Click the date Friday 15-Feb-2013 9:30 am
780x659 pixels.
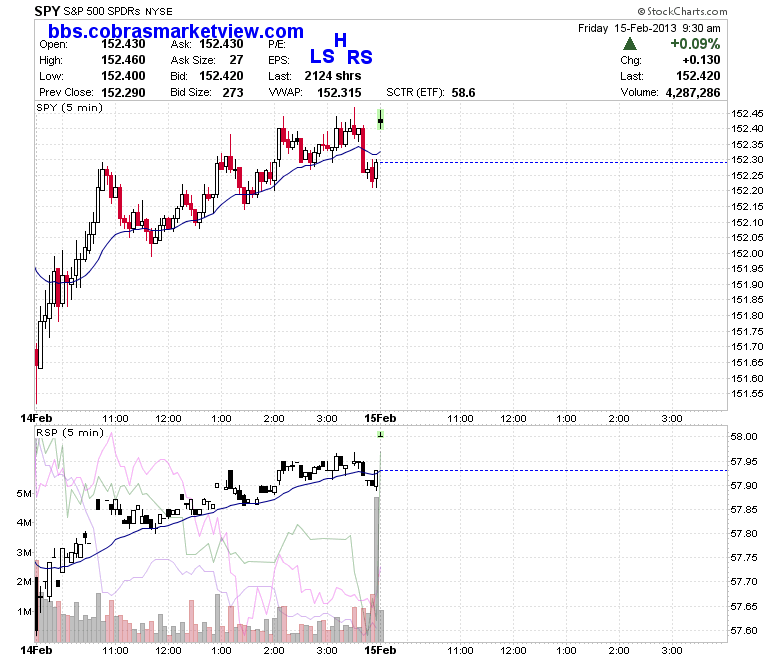tap(649, 28)
